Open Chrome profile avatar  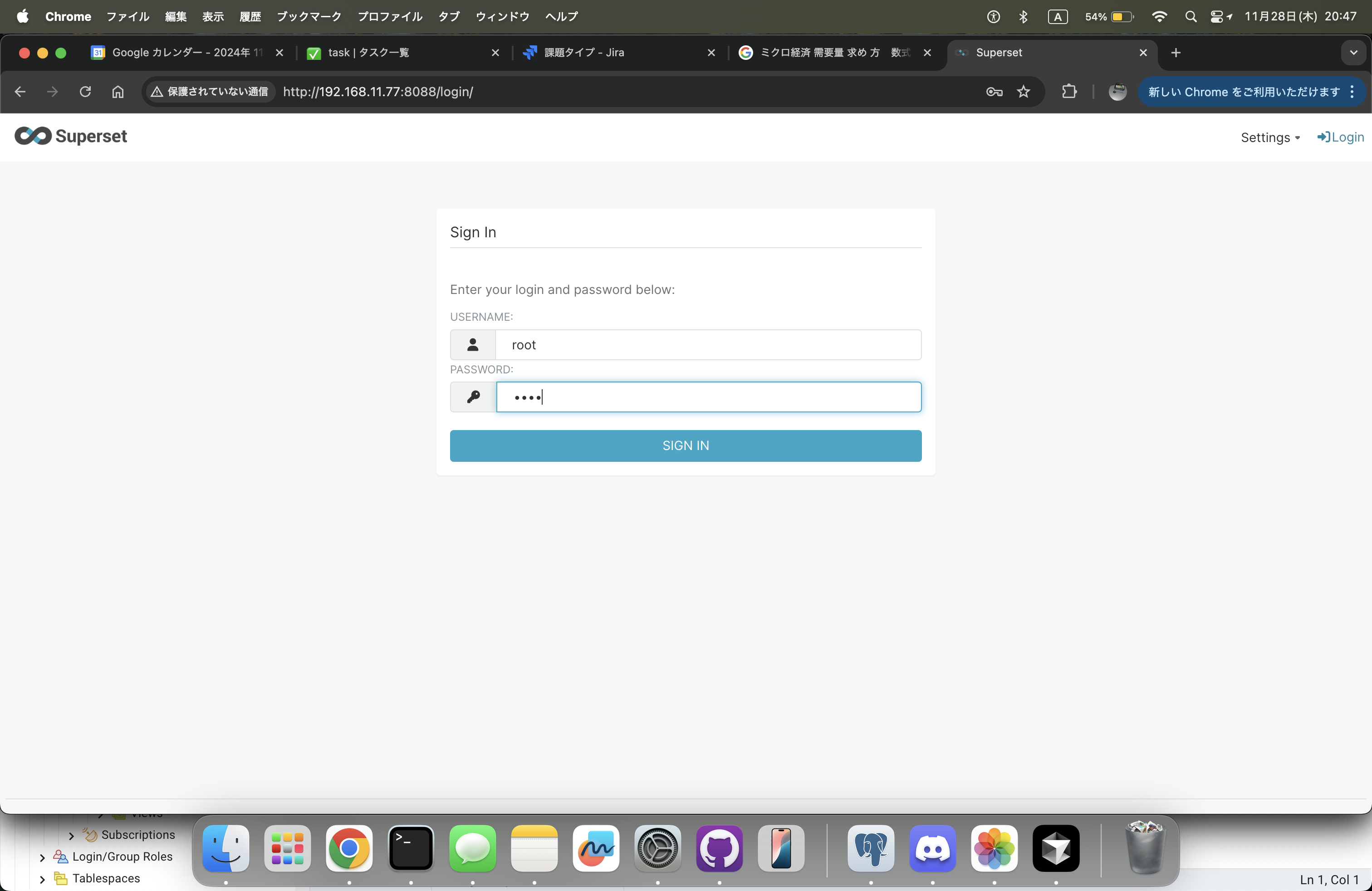[x=1117, y=92]
